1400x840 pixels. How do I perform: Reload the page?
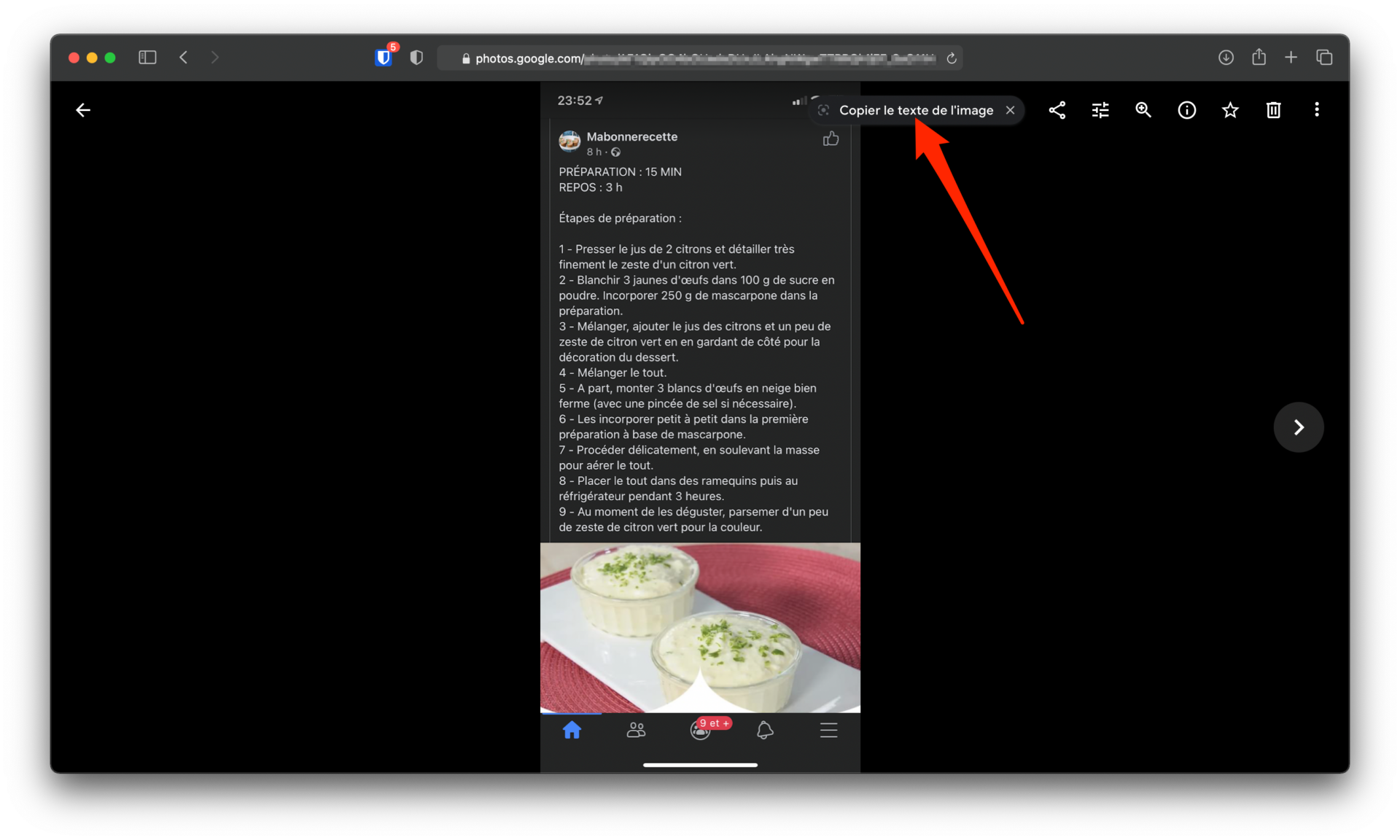951,58
